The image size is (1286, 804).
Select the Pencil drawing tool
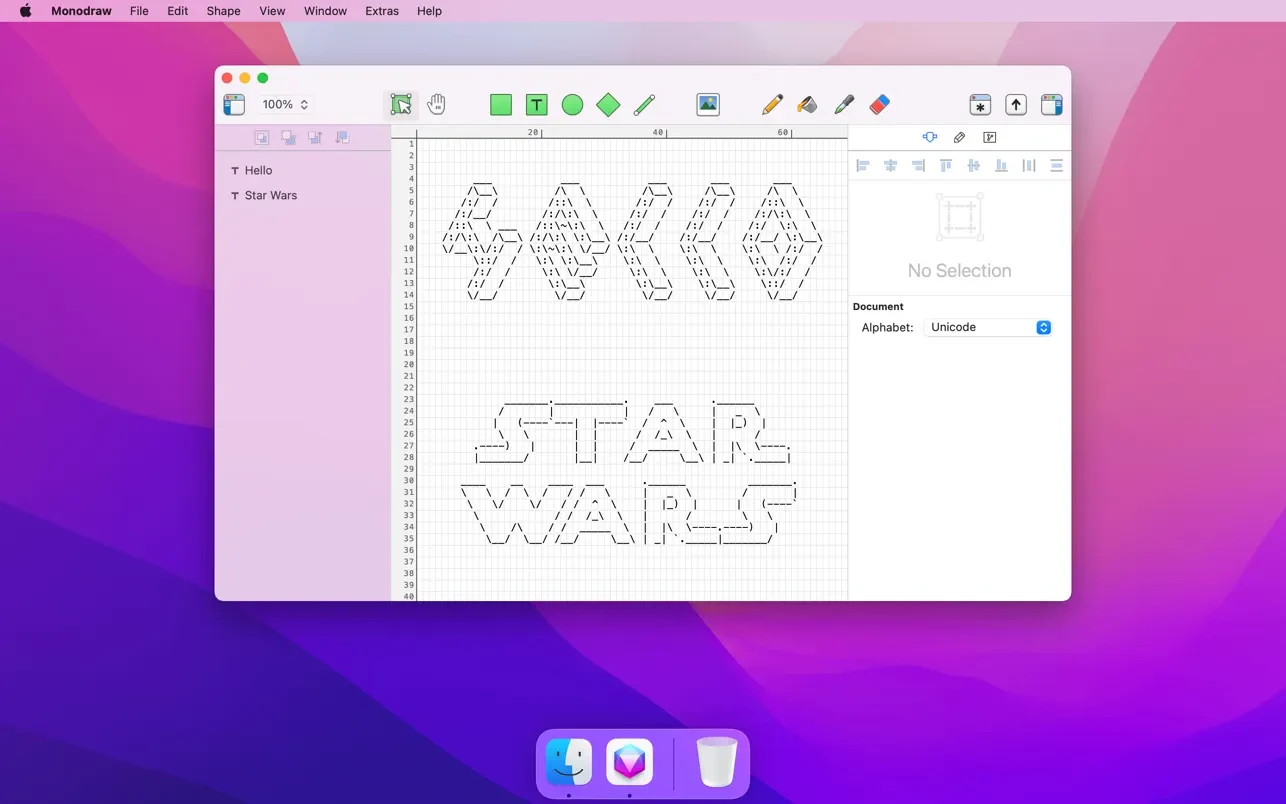point(772,105)
